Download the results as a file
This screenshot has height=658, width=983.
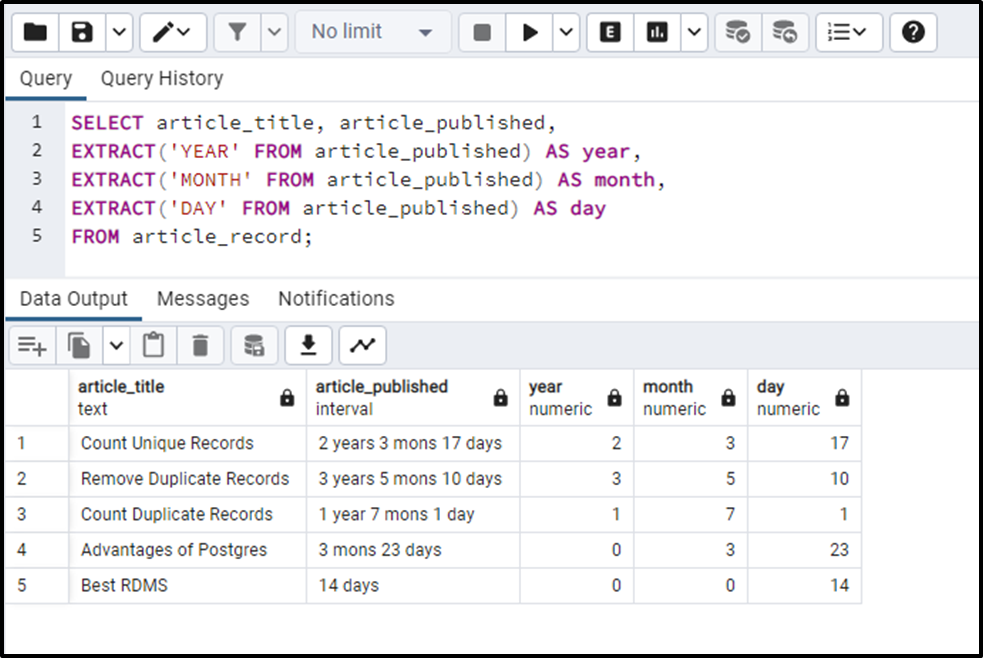pos(308,344)
